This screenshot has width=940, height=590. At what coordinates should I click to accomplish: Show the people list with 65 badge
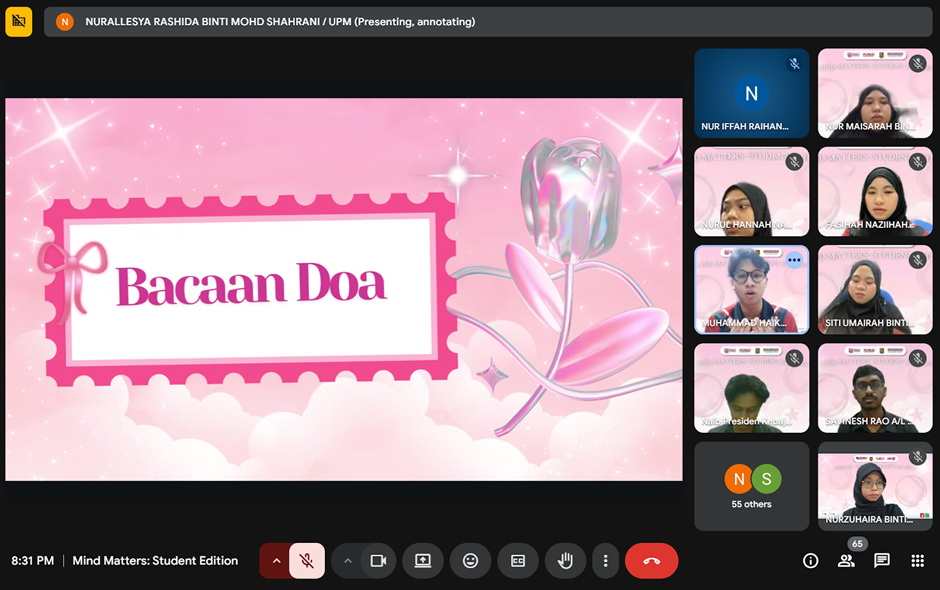tap(846, 561)
